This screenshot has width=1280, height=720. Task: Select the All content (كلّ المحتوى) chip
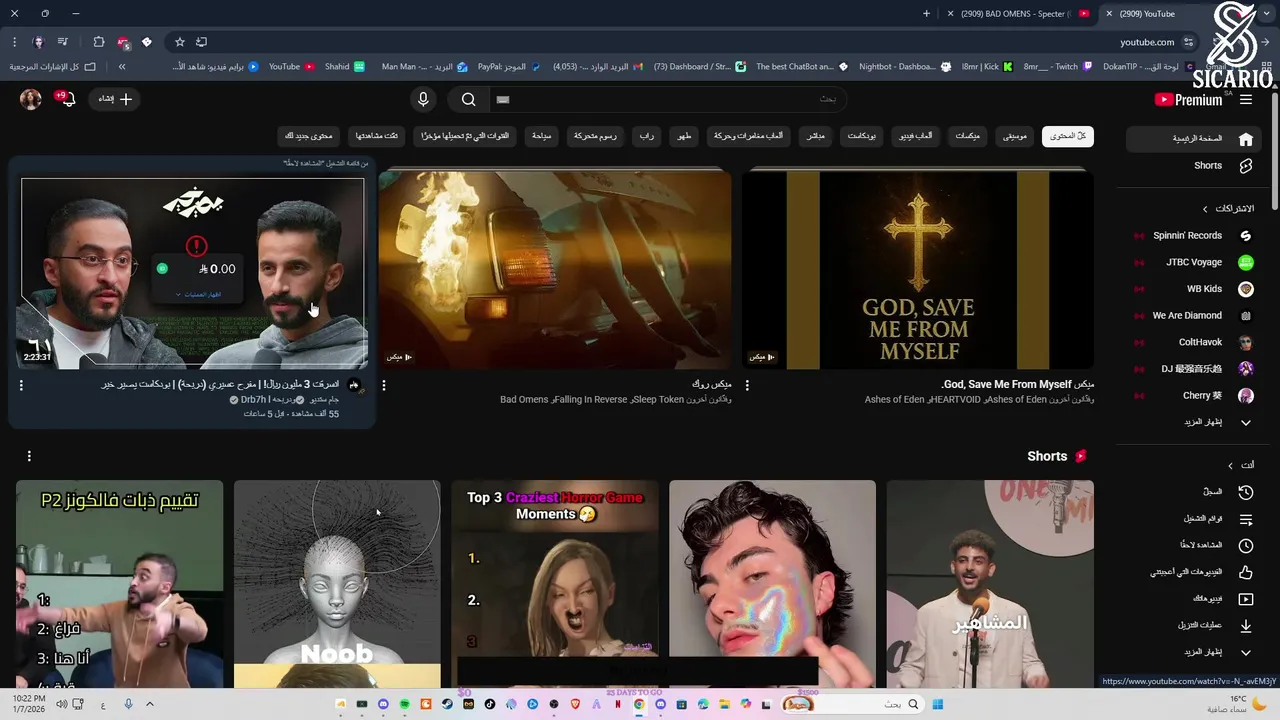tap(1068, 136)
